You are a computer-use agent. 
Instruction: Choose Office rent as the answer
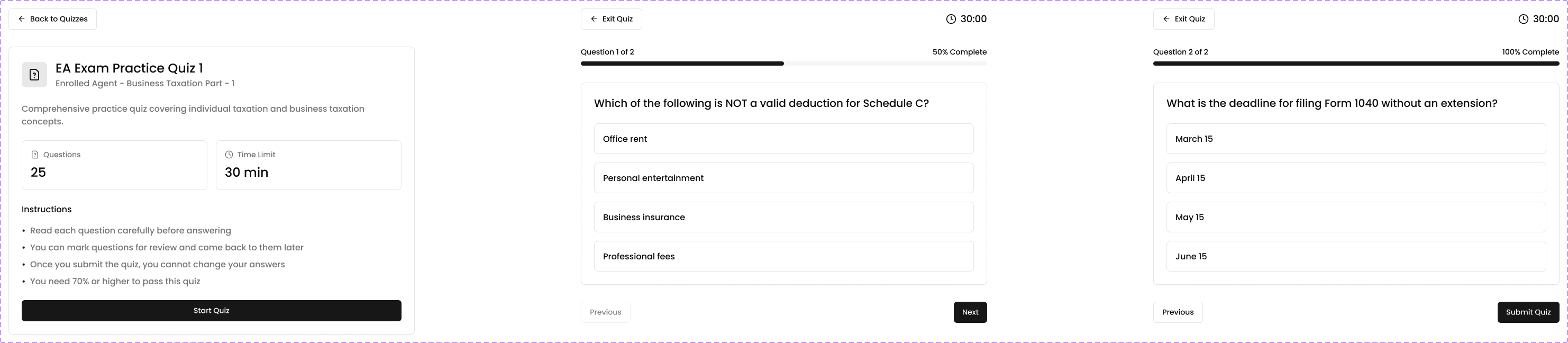point(783,139)
